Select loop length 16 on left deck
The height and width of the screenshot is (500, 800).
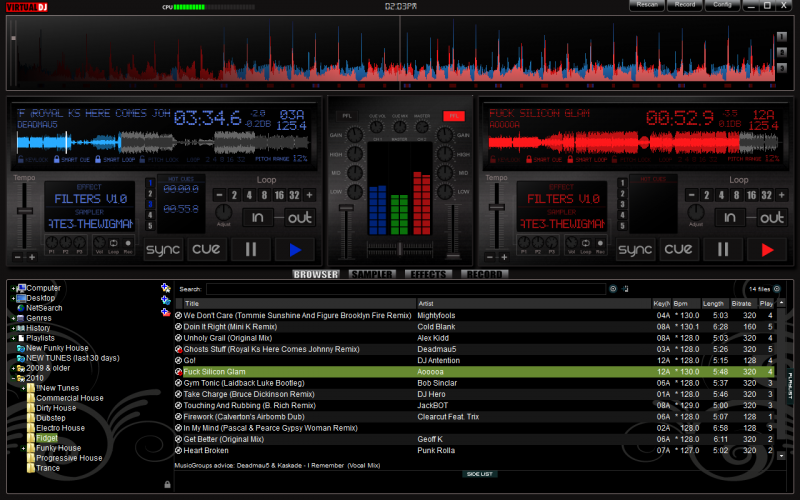tap(279, 195)
